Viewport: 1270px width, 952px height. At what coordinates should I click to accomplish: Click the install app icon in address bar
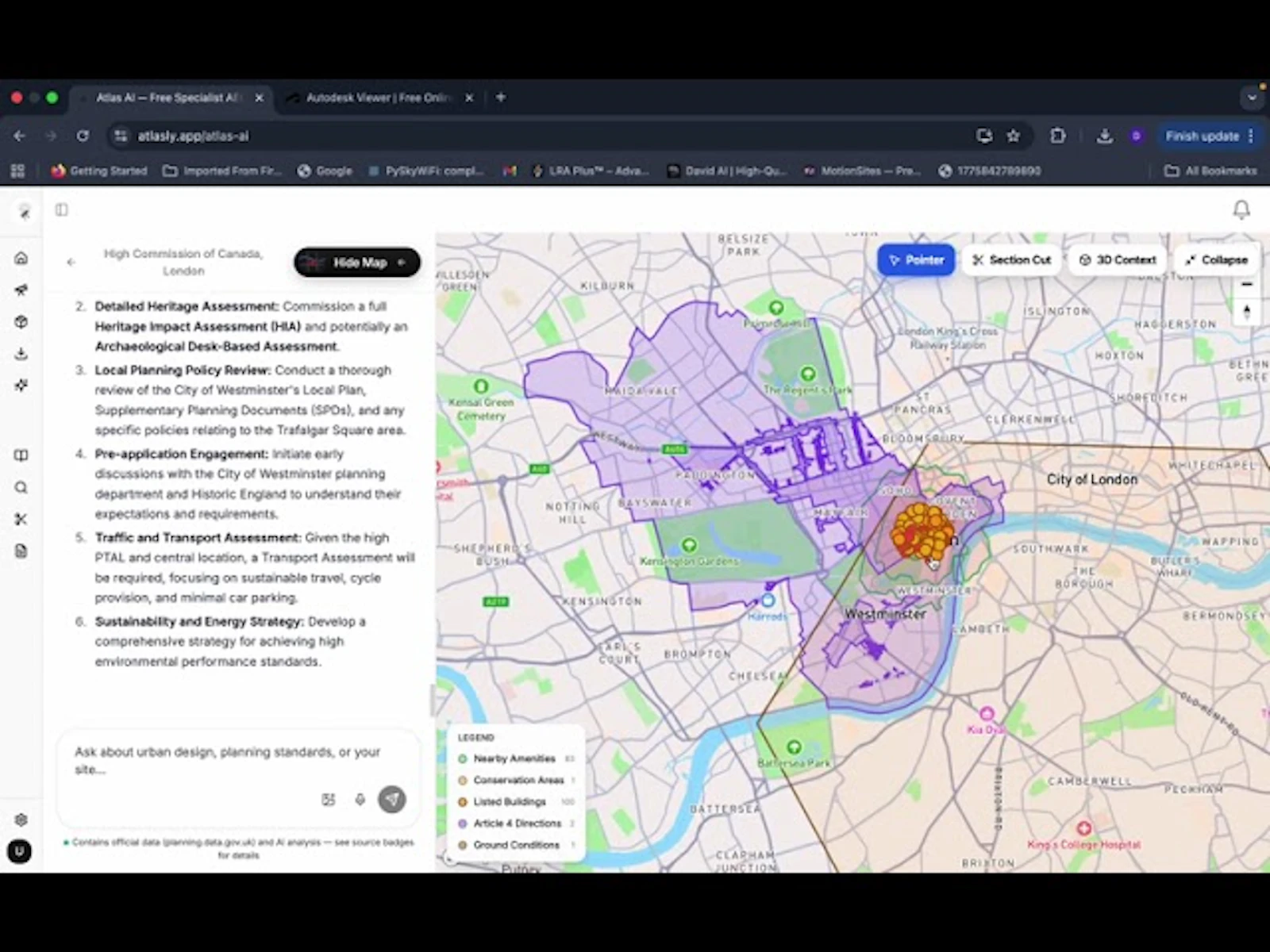(984, 136)
